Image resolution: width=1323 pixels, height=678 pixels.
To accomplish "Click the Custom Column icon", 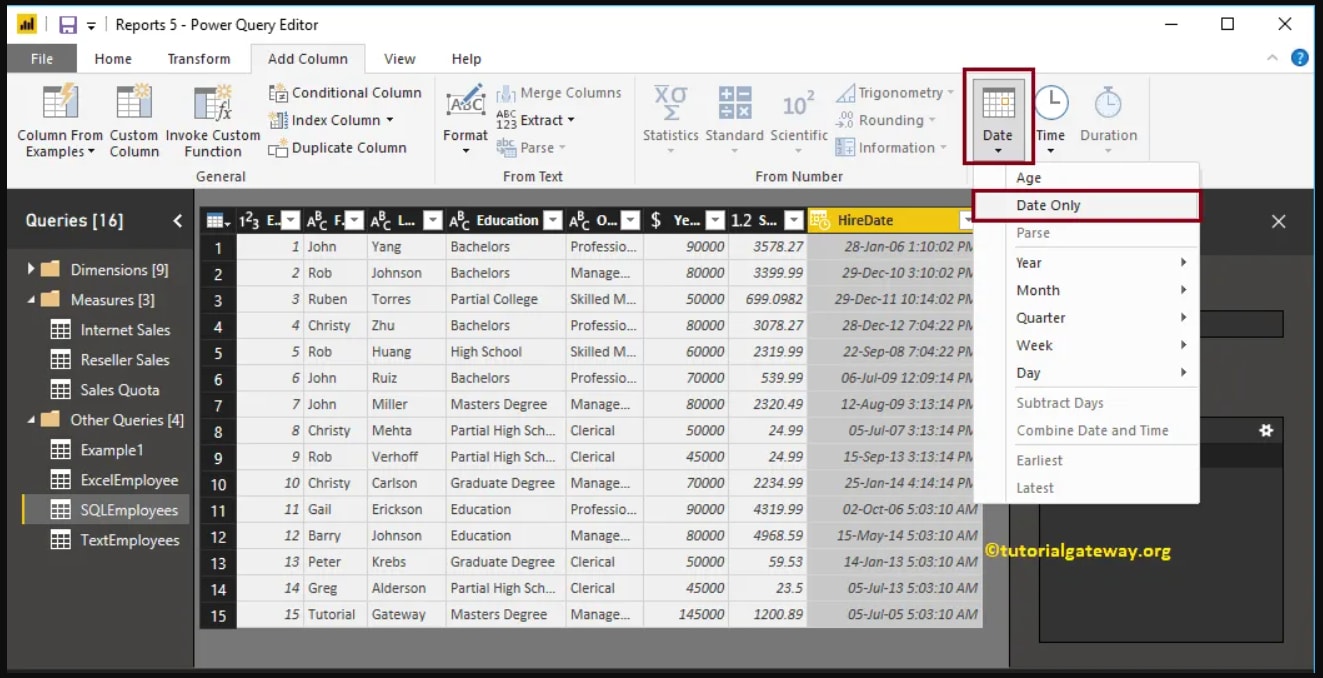I will coord(134,102).
